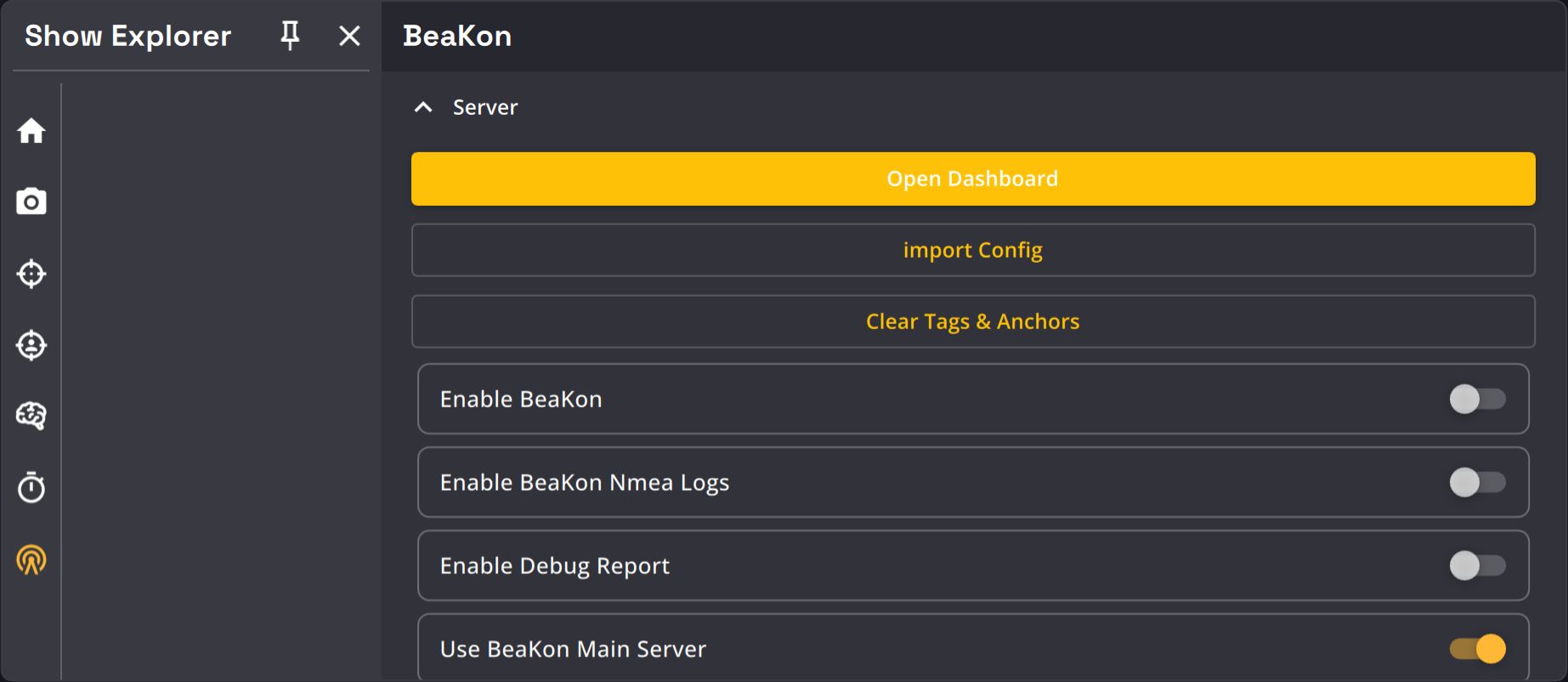Open the person tracking target icon

pyautogui.click(x=31, y=345)
